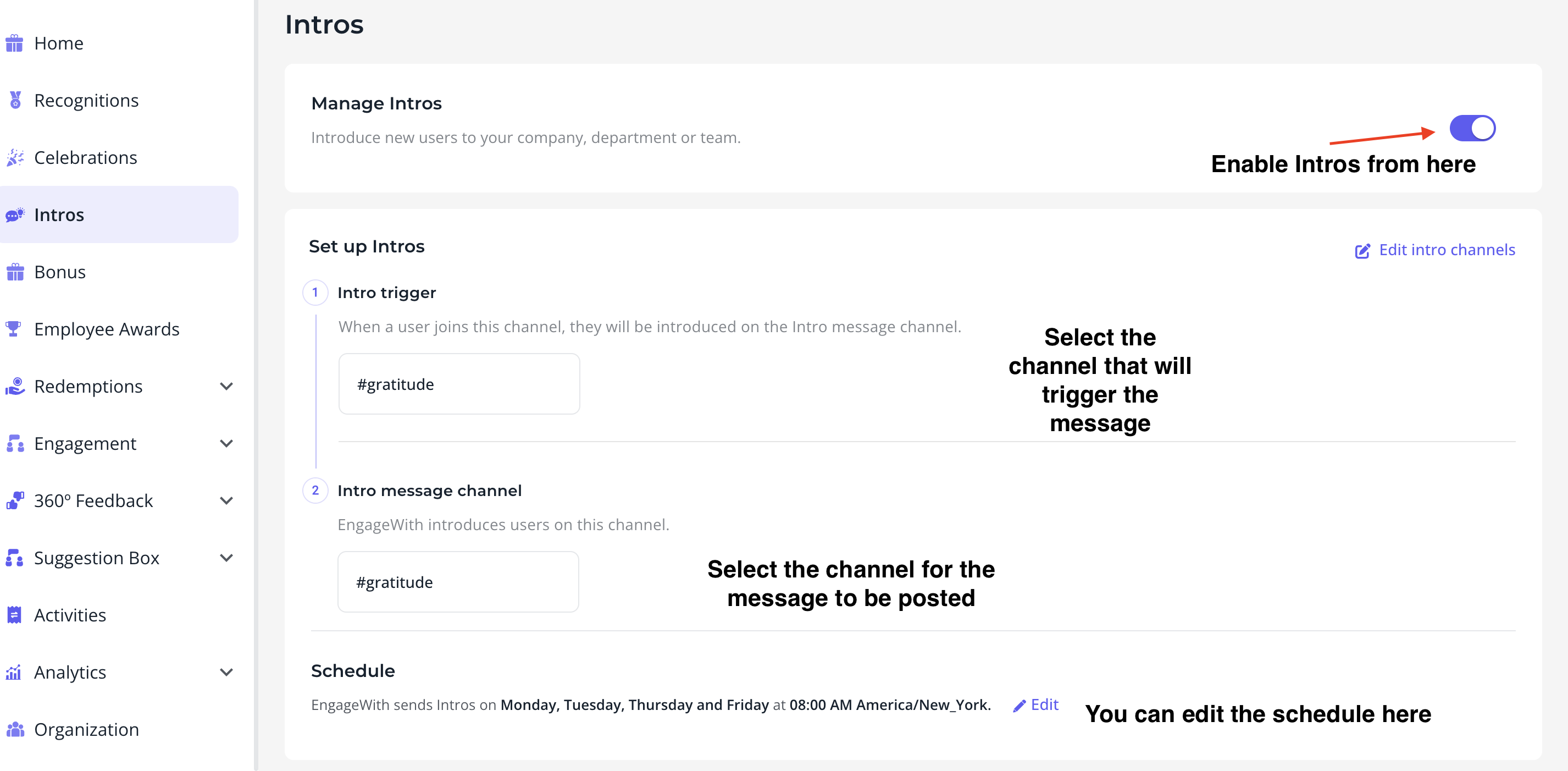Click the Schedule heading
Screen dimensions: 1568x771
[353, 671]
